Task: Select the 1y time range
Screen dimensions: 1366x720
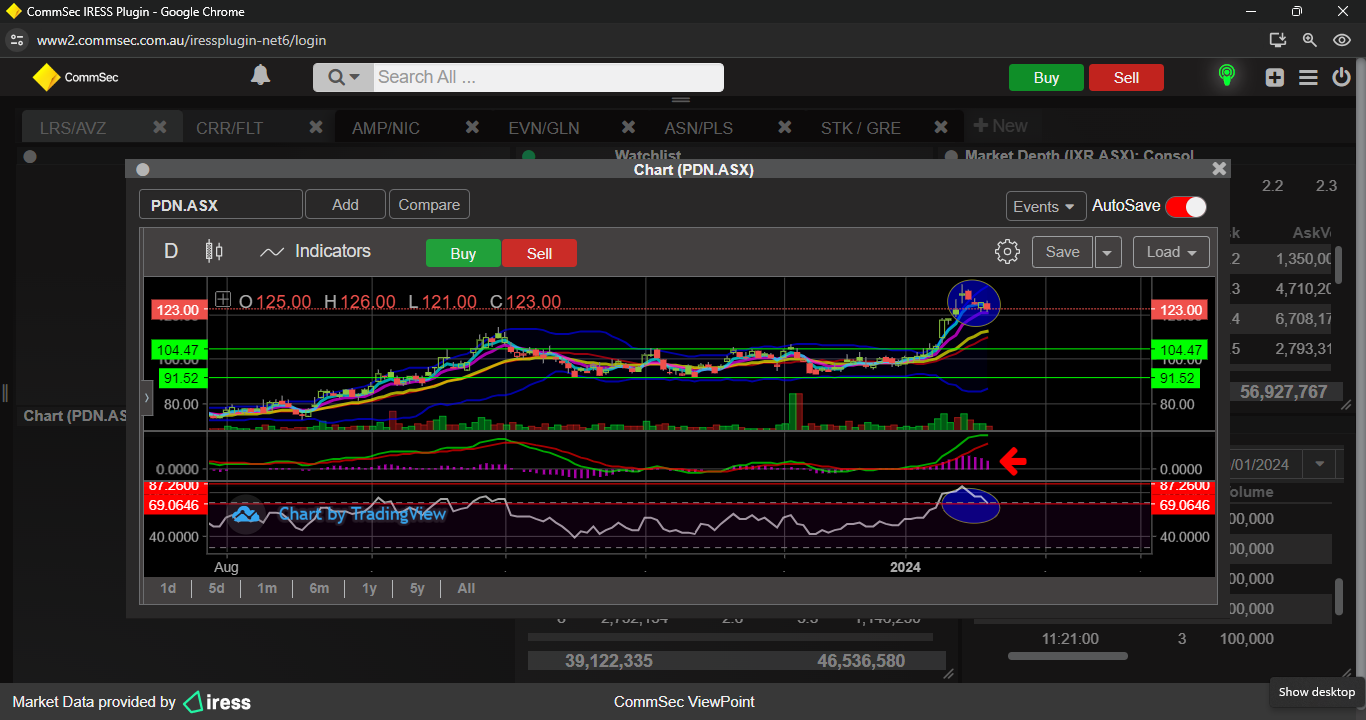Action: point(369,588)
